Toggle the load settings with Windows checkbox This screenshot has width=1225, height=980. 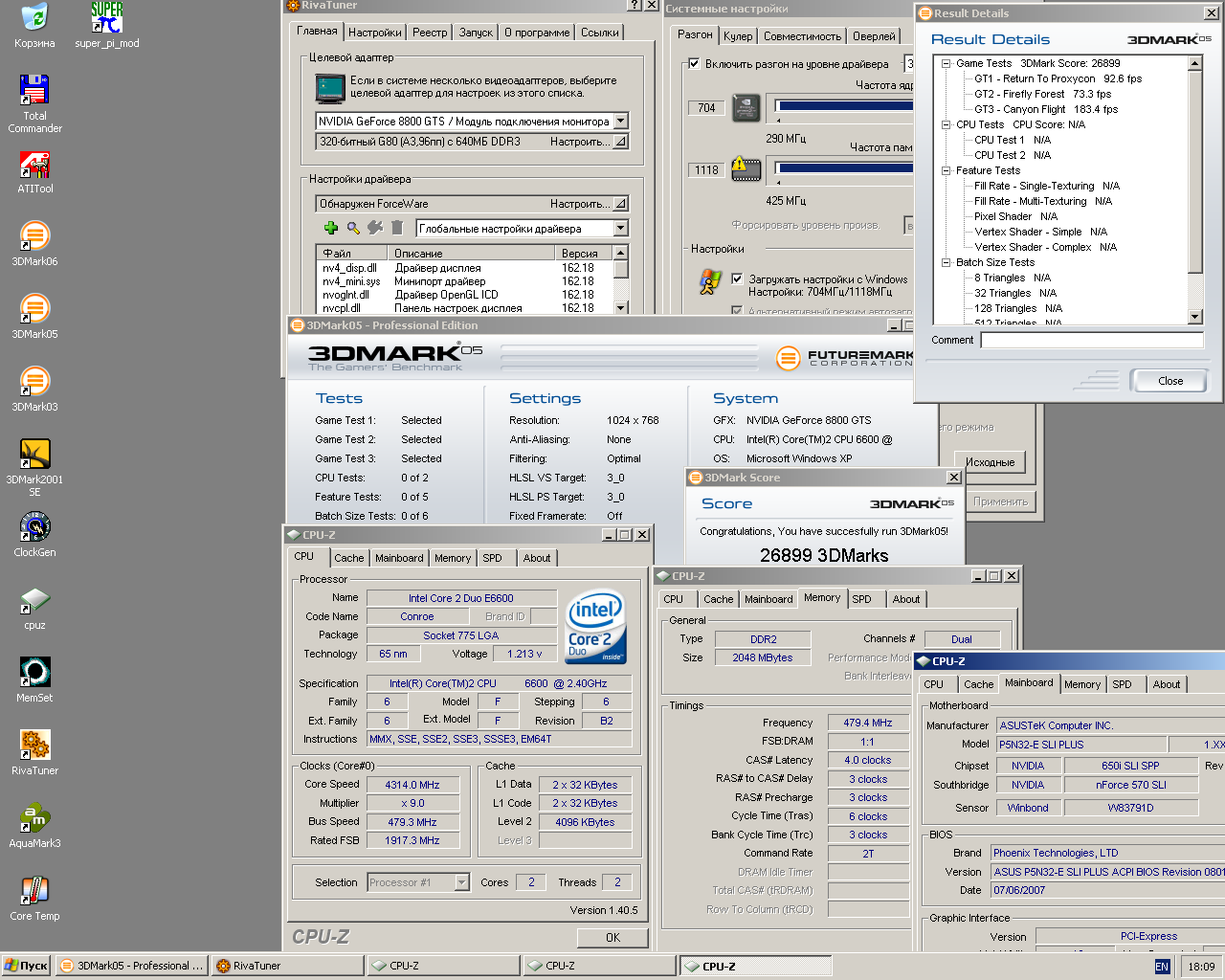click(737, 279)
